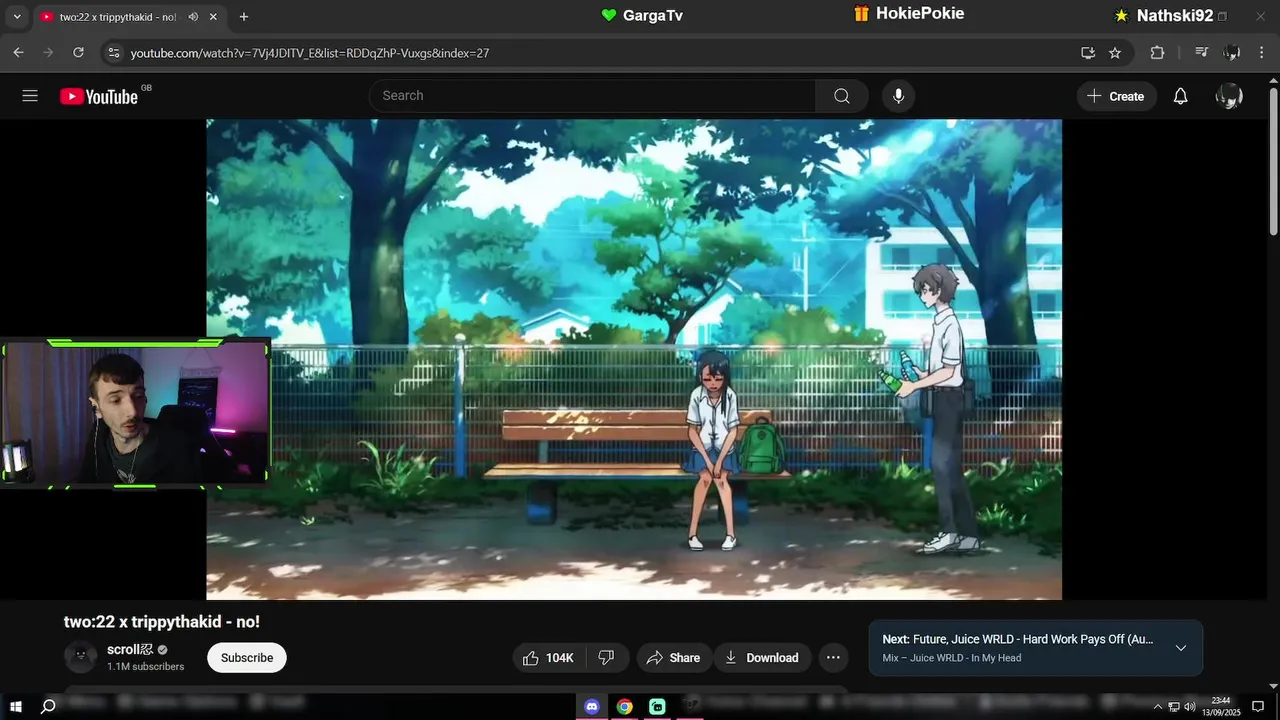Switch to Chrome in taskbar
This screenshot has height=720, width=1280.
coord(624,706)
